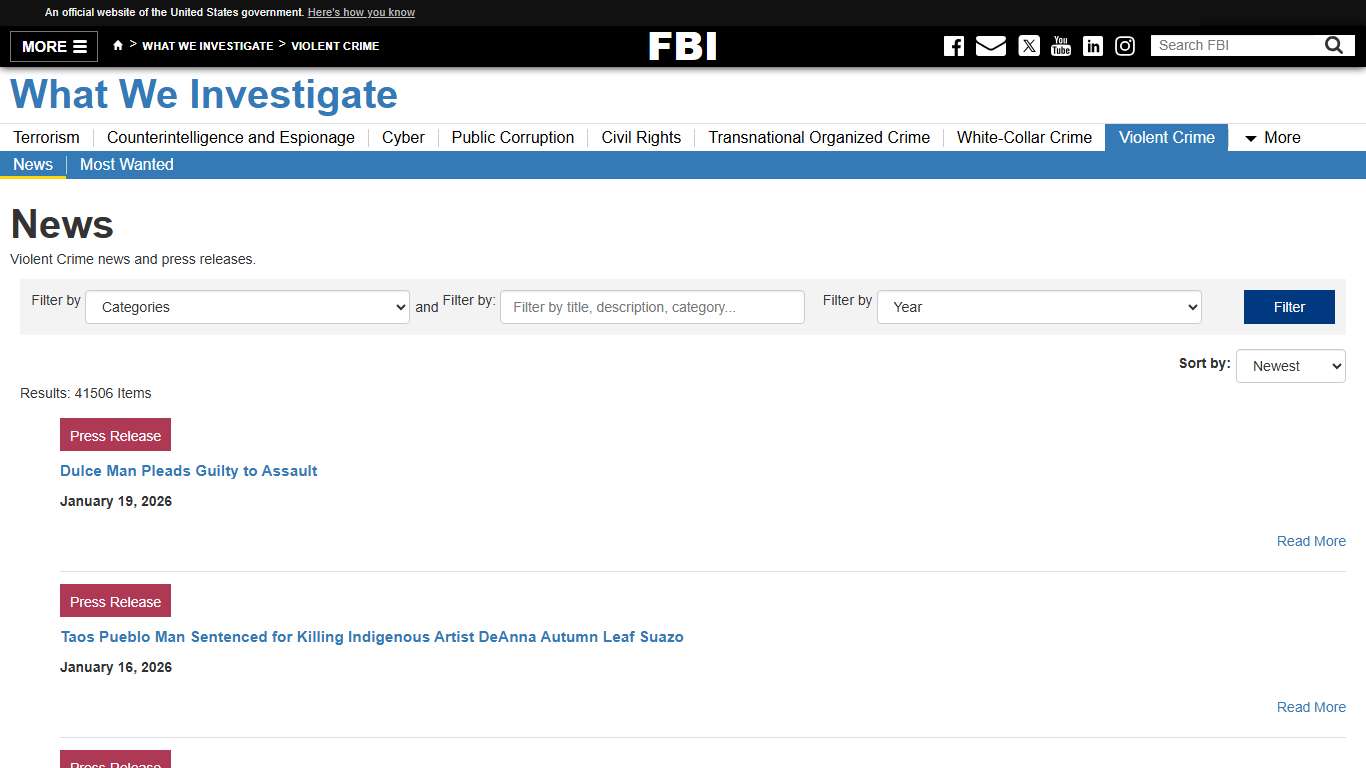Screen dimensions: 1366x768
Task: Click the home breadcrumb icon
Action: [x=117, y=44]
